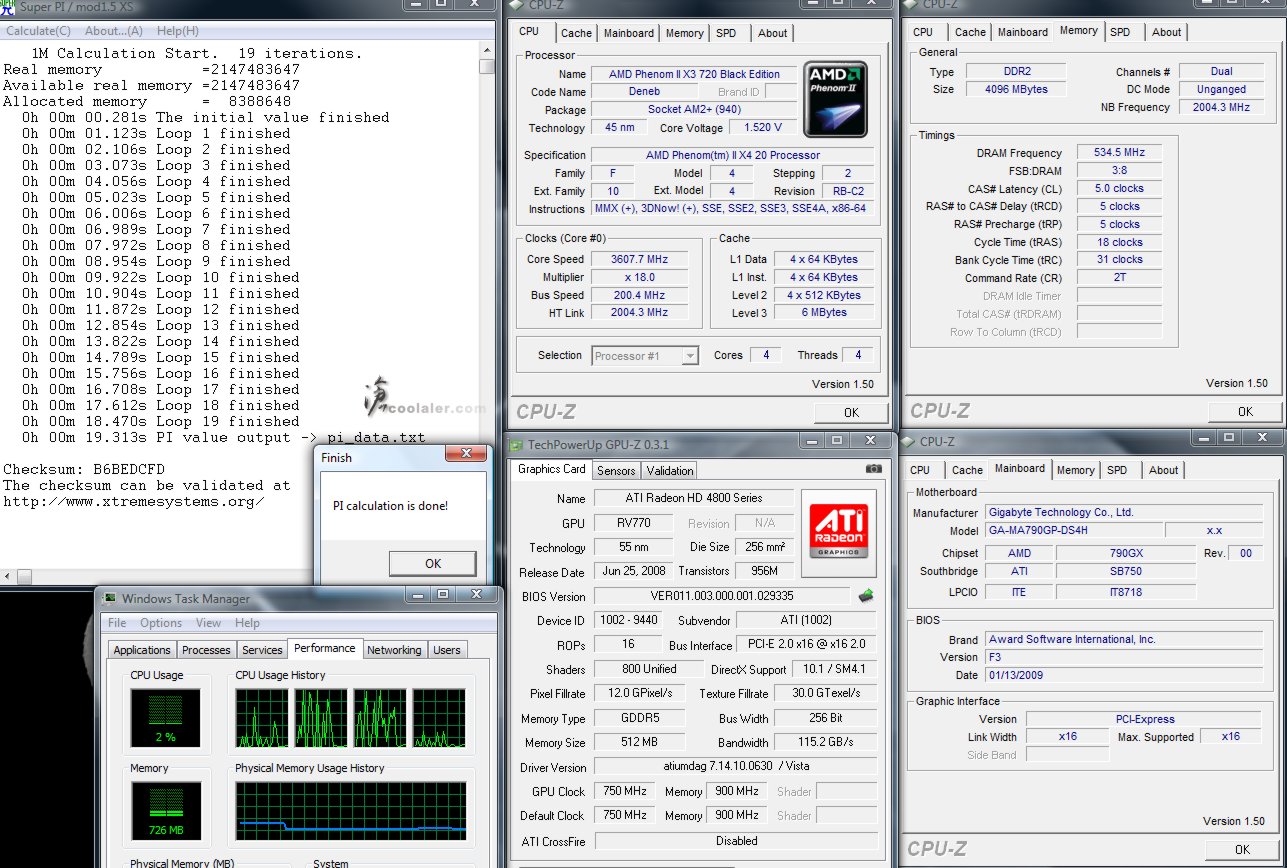Open Cache tab in CPU-Z Motherboard window
This screenshot has height=868, width=1287.
967,470
